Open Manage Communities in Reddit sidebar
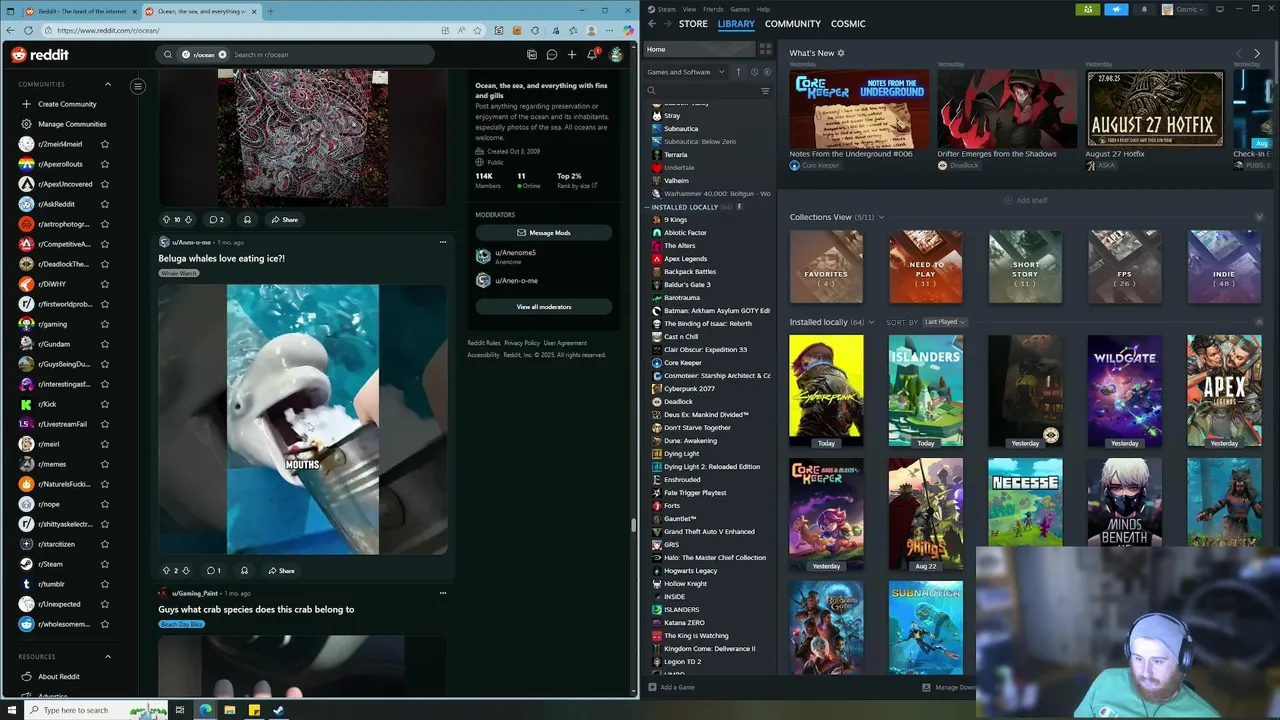The width and height of the screenshot is (1280, 720). (x=72, y=124)
